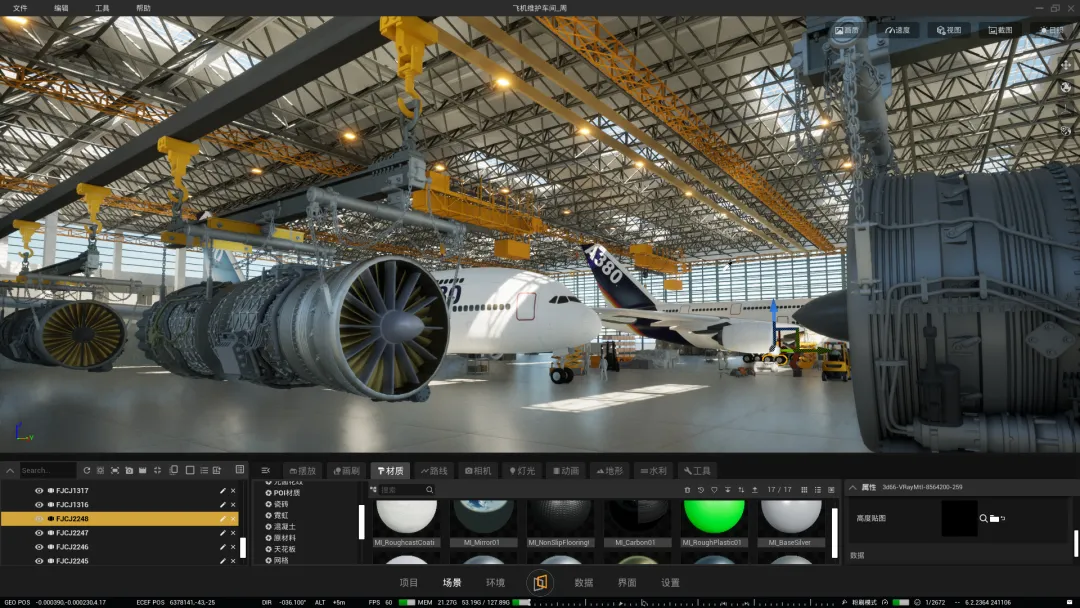Open the 文件 menu

coord(20,8)
